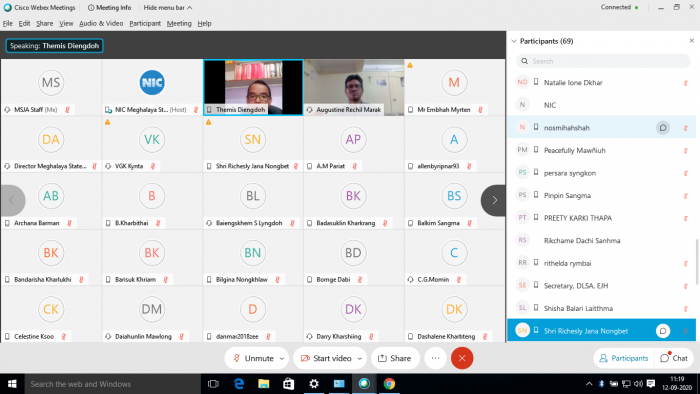Click the Unmute button
Image resolution: width=700 pixels, height=394 pixels.
(x=254, y=358)
